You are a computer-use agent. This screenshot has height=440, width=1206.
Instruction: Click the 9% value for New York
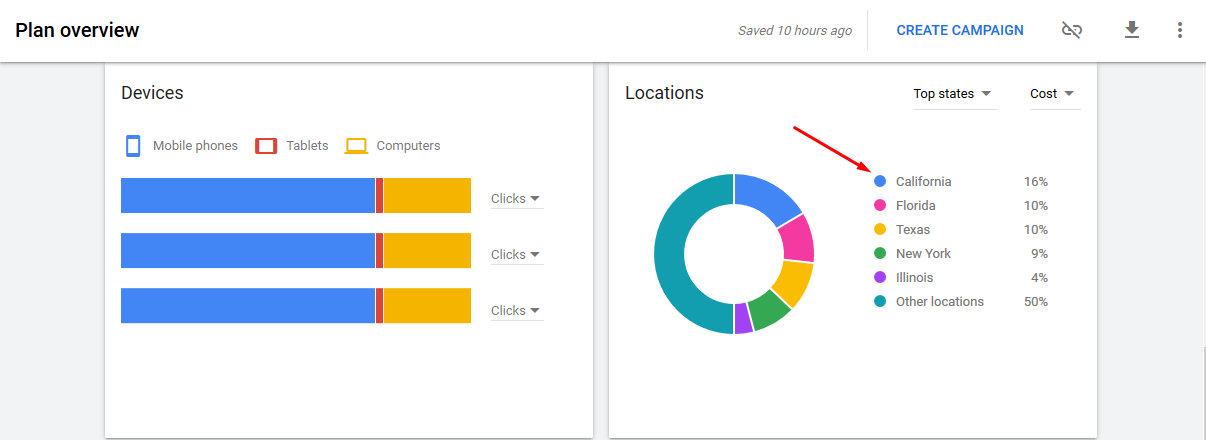click(1039, 254)
